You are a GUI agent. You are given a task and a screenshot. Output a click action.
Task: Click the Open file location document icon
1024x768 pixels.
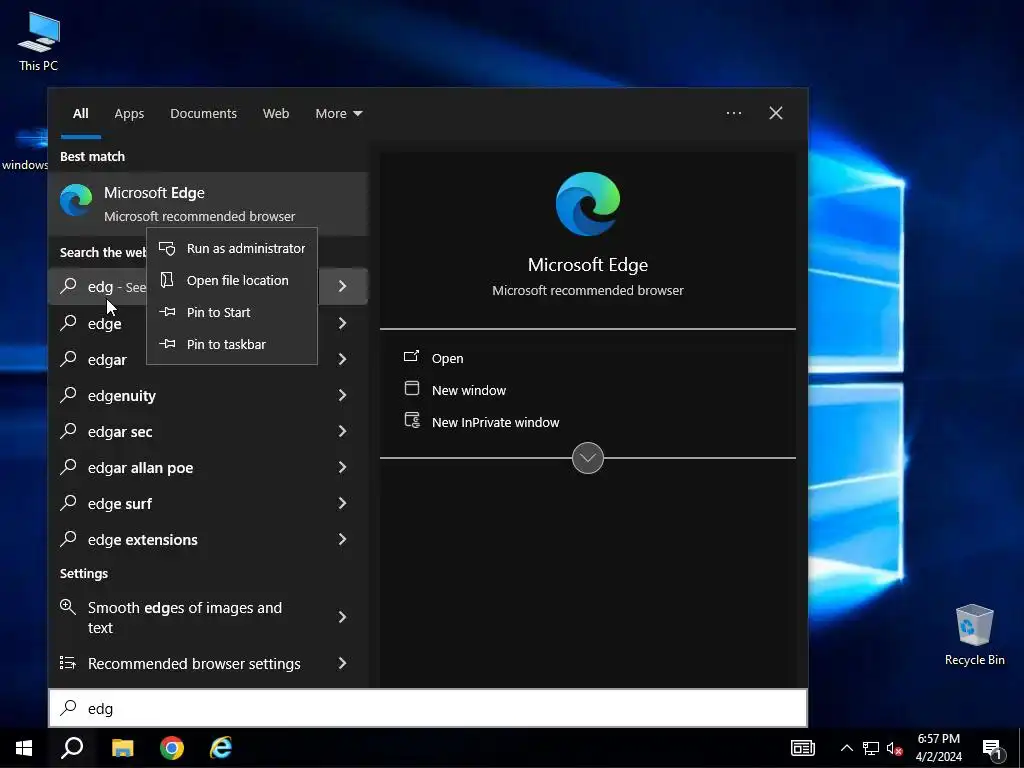tap(167, 280)
